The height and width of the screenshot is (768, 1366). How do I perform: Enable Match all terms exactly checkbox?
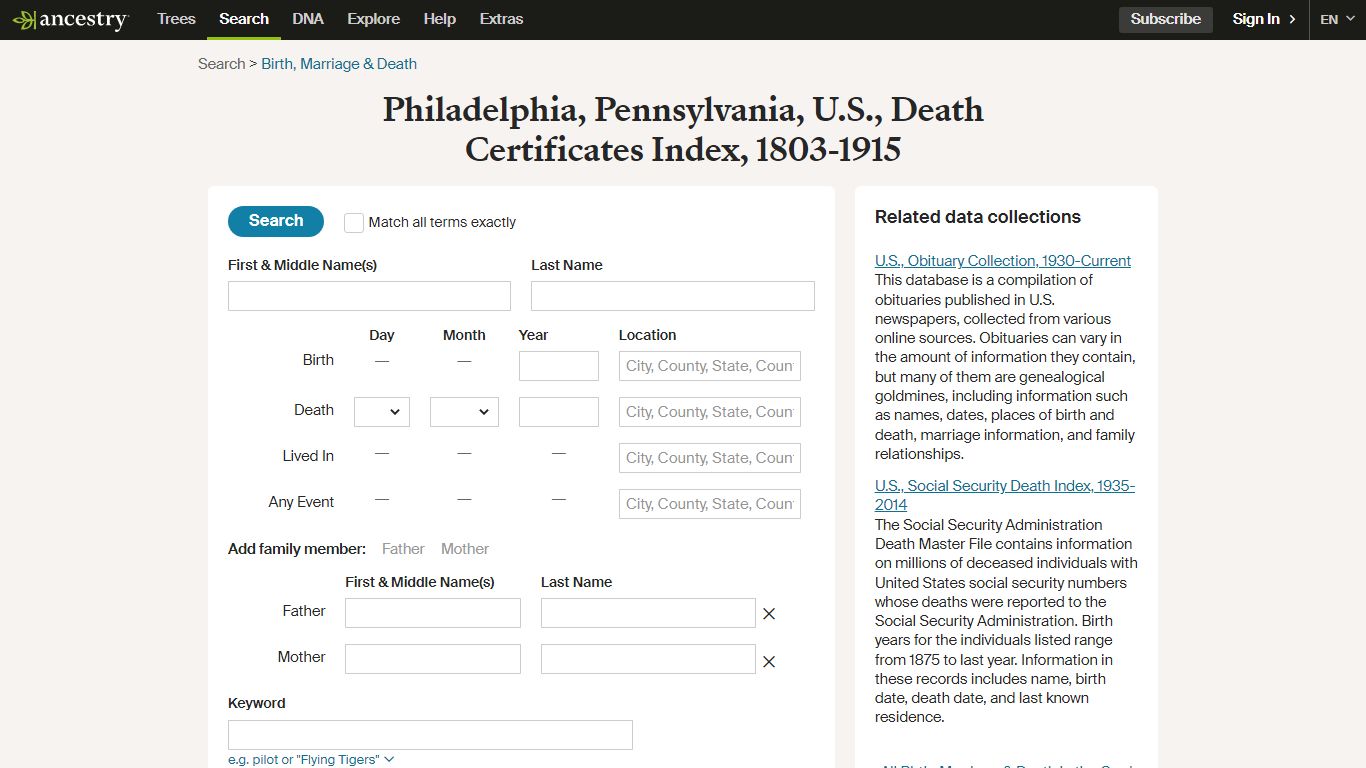coord(354,223)
